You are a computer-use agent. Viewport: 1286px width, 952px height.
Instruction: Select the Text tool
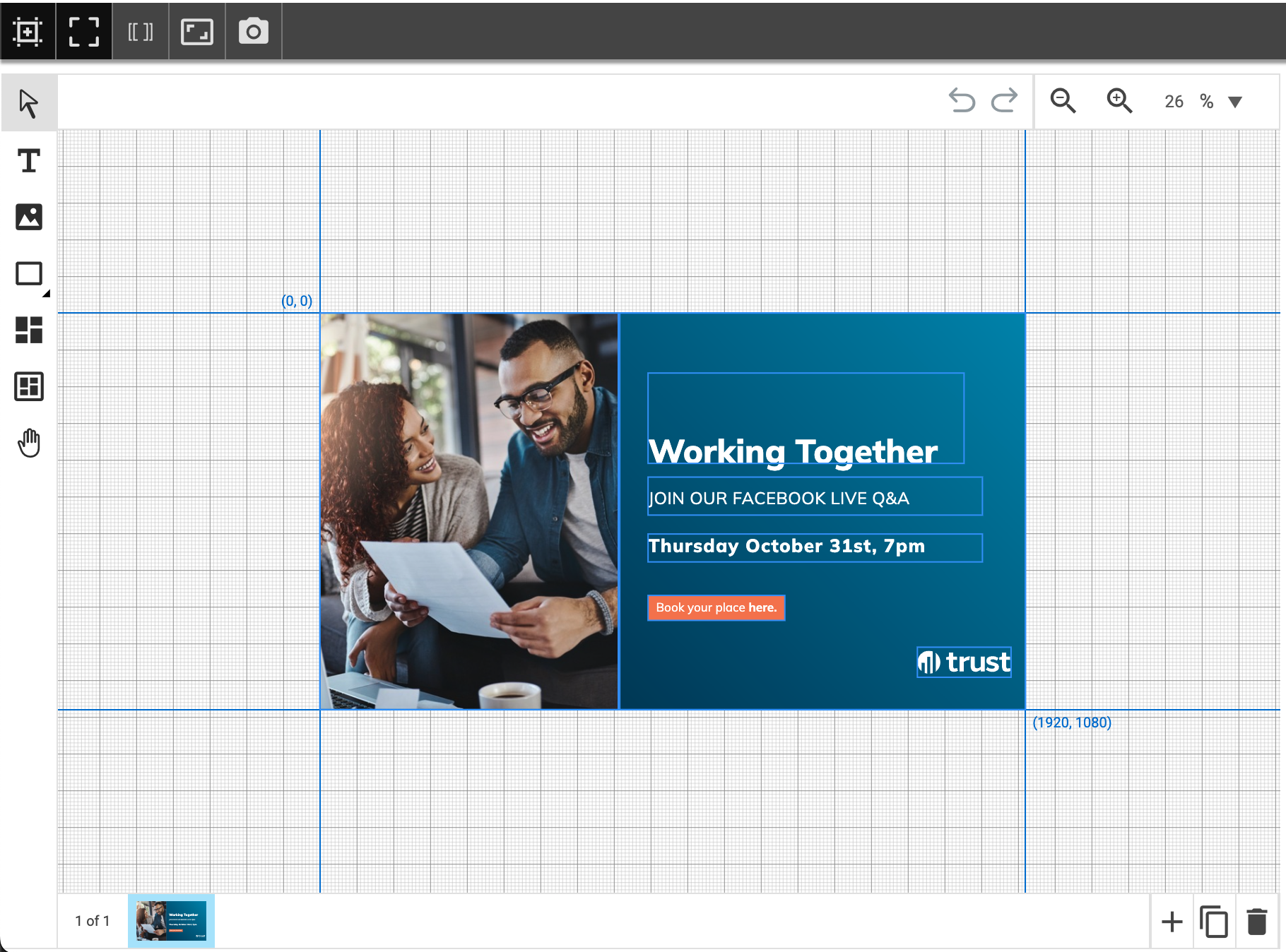tap(28, 161)
